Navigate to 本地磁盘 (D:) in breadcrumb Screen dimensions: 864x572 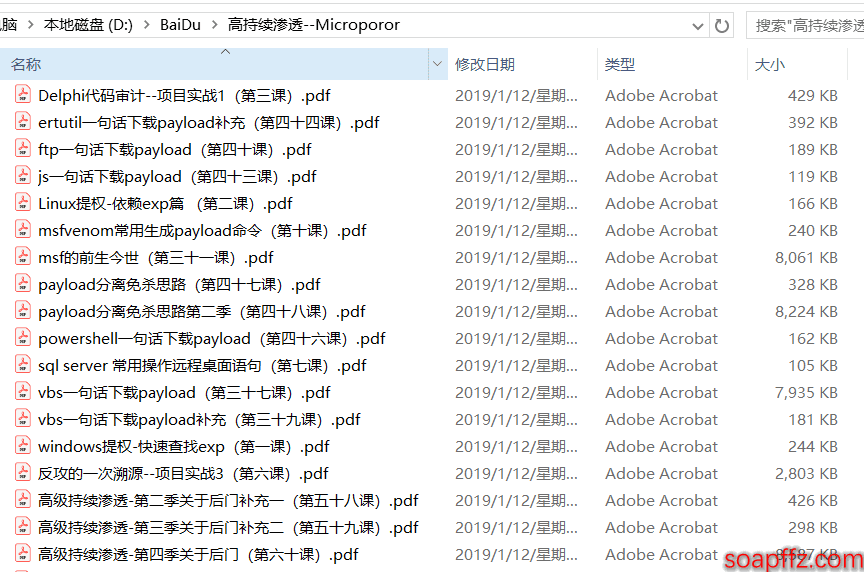(88, 25)
